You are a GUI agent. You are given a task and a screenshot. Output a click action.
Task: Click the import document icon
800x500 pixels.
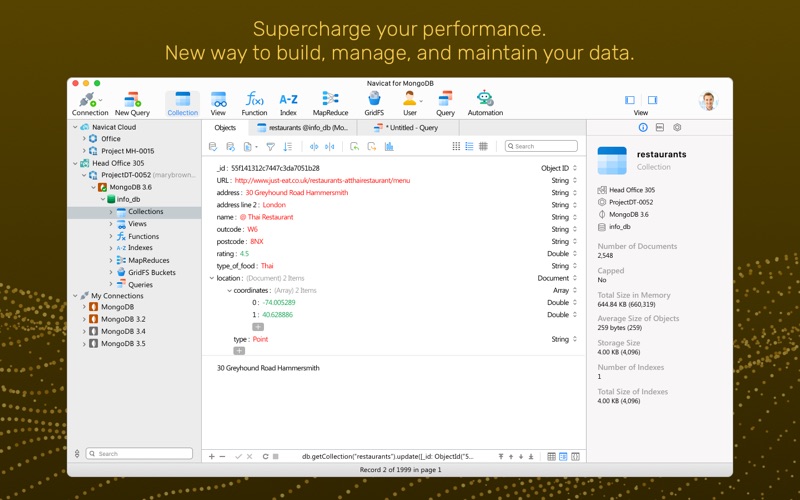click(x=355, y=146)
